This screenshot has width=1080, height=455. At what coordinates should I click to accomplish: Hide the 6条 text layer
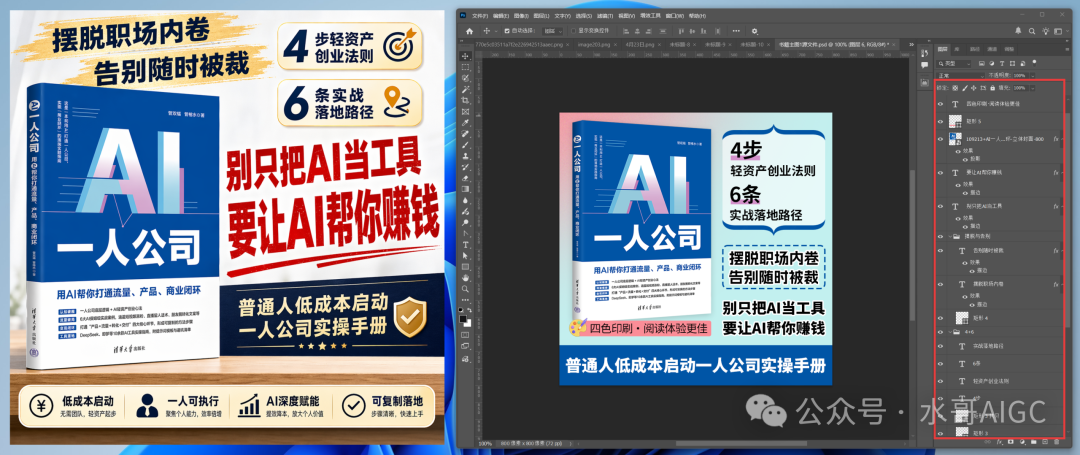click(x=940, y=363)
